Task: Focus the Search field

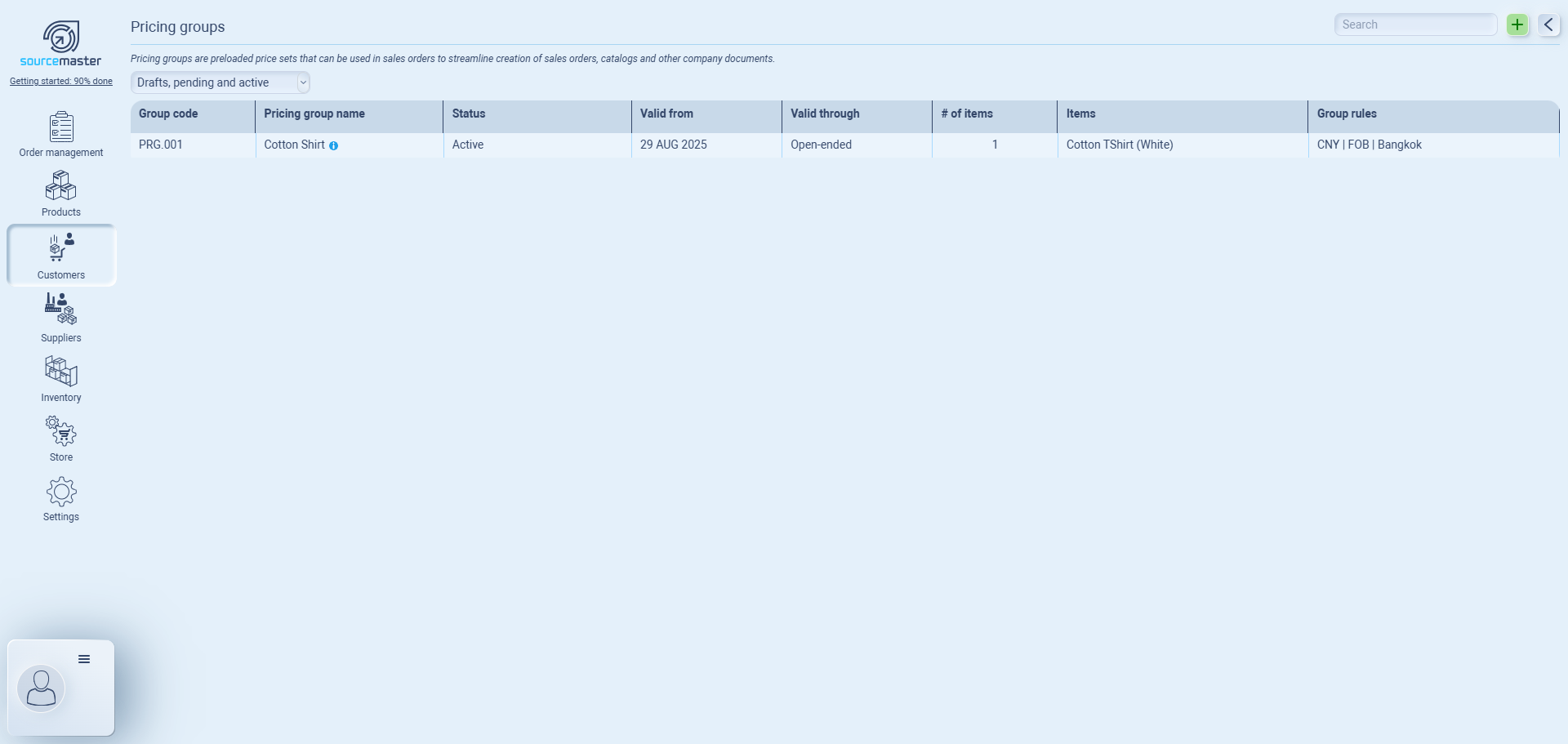Action: click(x=1415, y=25)
